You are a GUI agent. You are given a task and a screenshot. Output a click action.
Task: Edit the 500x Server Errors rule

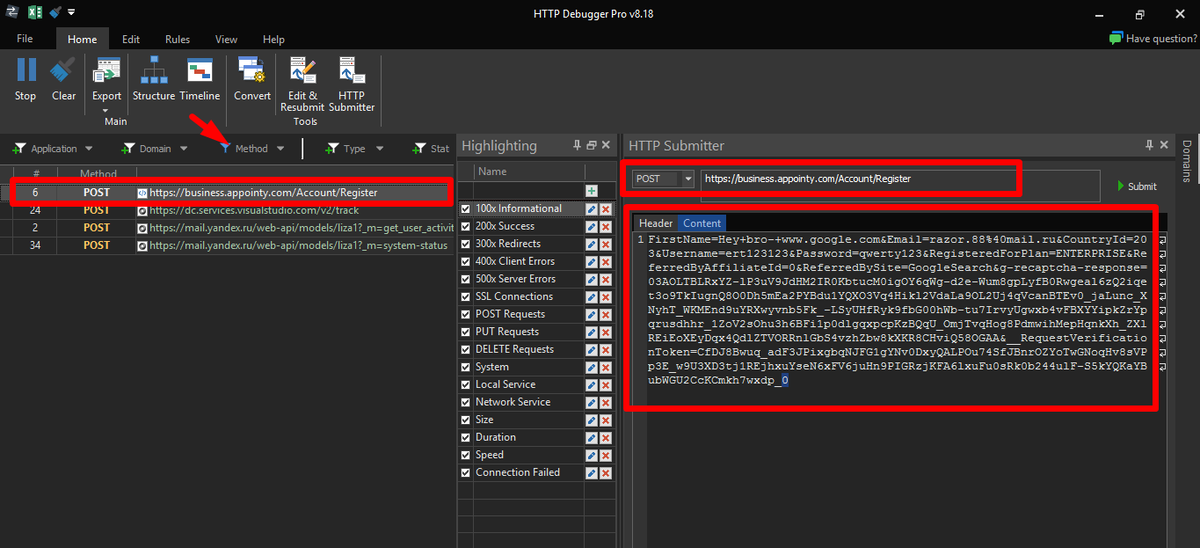tap(592, 279)
